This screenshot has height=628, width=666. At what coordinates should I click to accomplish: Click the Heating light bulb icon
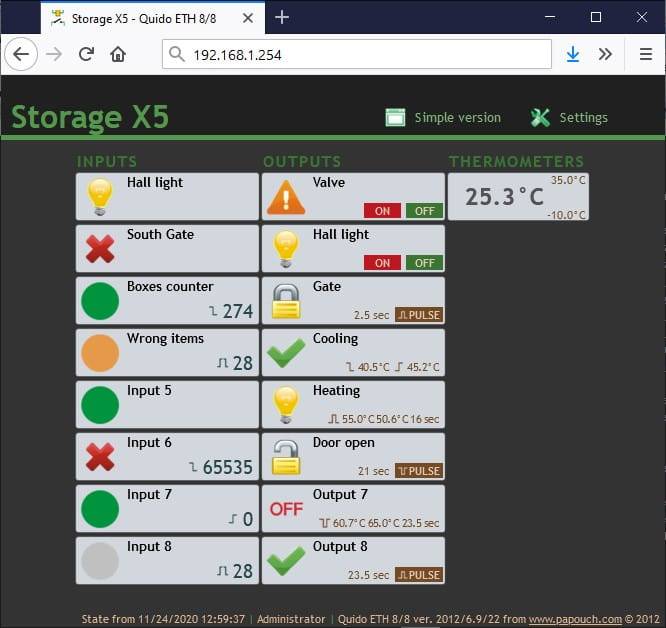pos(286,405)
